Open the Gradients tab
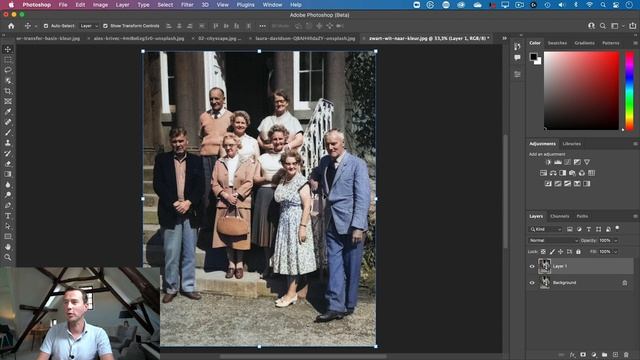This screenshot has width=640, height=360. 584,43
